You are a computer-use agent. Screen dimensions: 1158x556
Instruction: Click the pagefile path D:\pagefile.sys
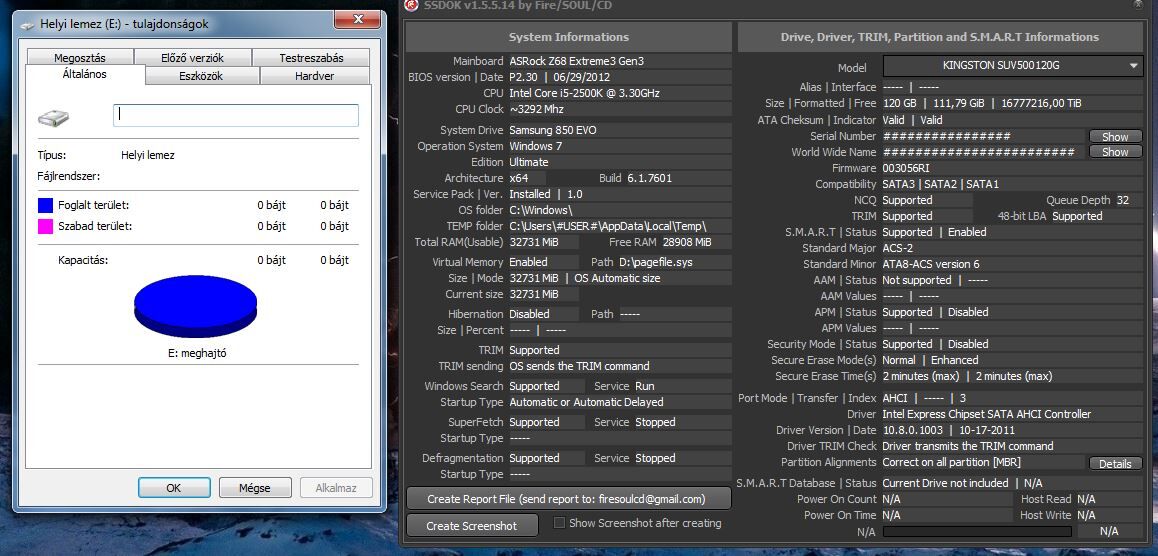pos(656,262)
